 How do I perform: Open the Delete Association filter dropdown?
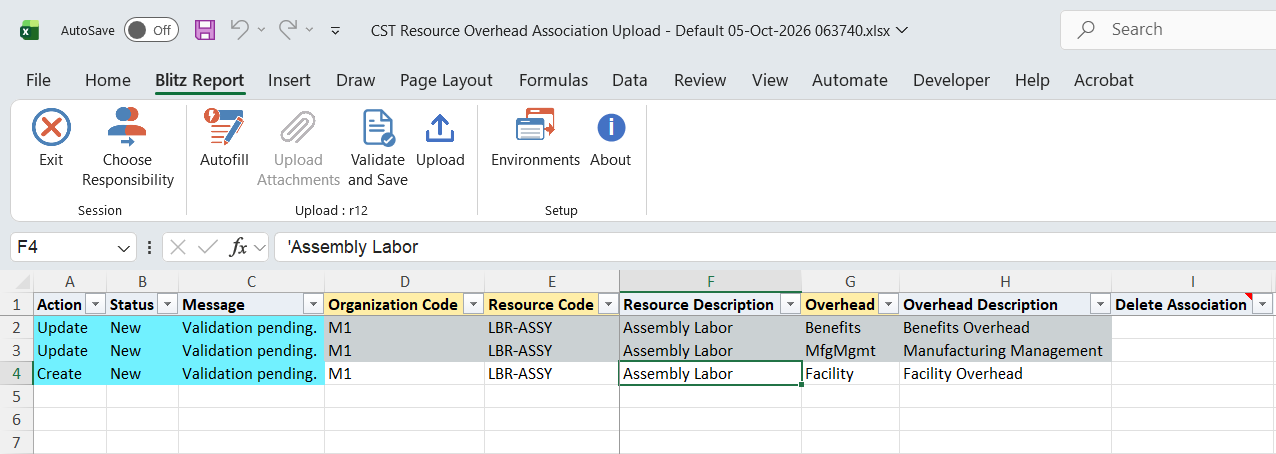pos(1262,304)
